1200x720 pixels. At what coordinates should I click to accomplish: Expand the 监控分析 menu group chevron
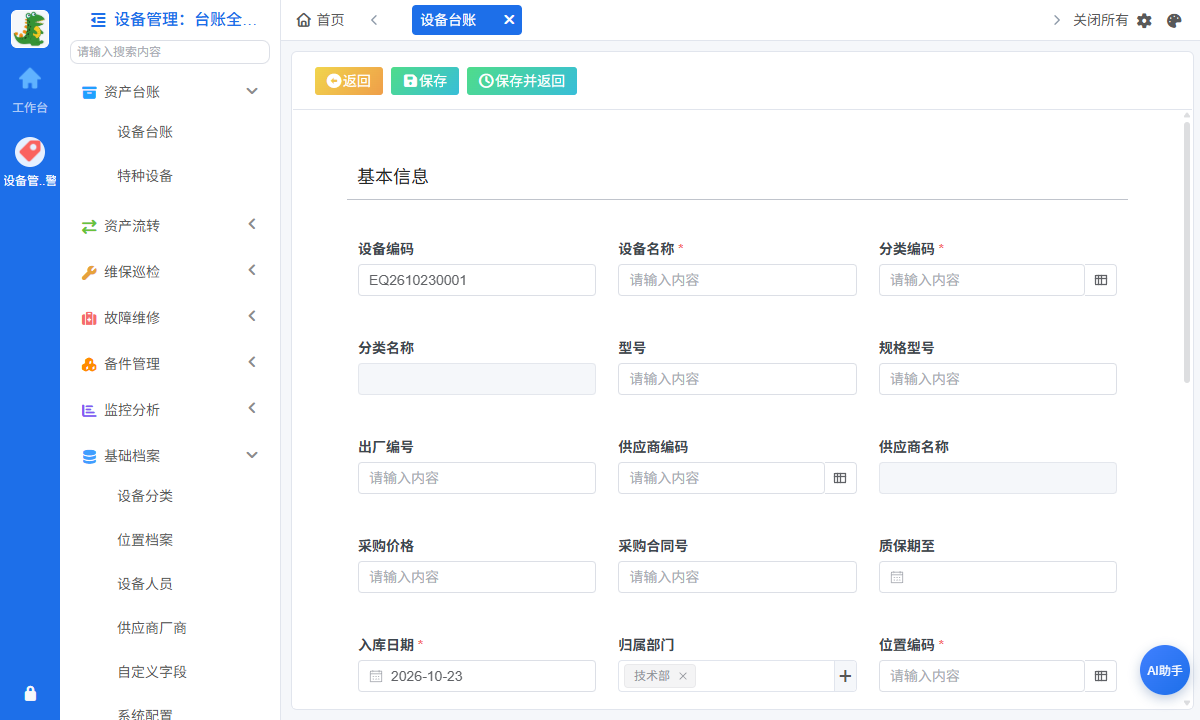(252, 408)
